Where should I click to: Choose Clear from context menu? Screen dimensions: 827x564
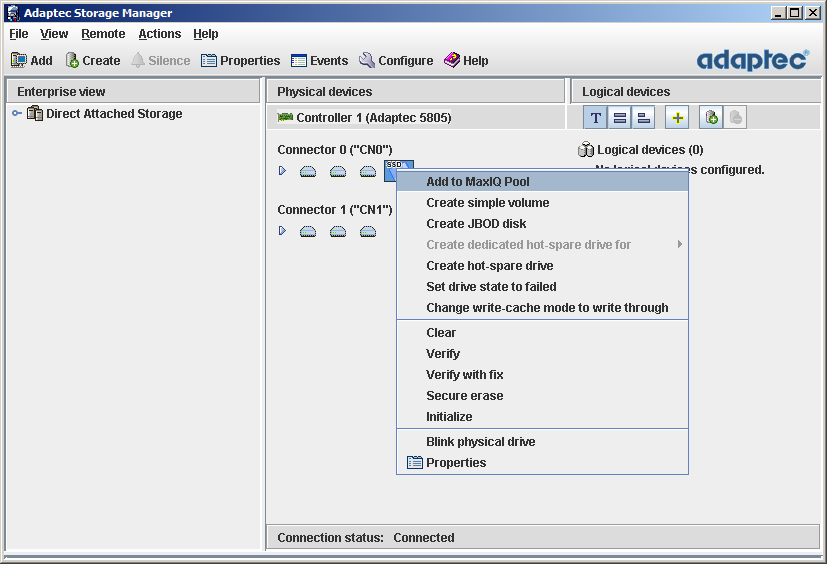pos(542,333)
